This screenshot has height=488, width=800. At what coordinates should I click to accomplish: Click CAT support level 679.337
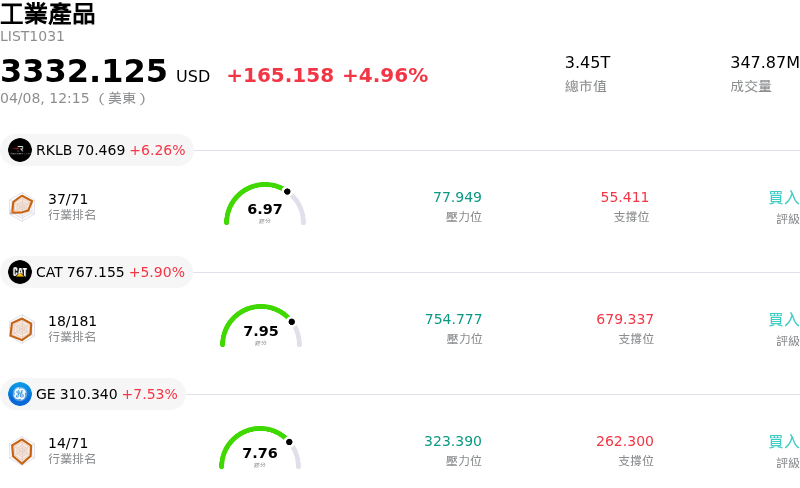coord(625,319)
